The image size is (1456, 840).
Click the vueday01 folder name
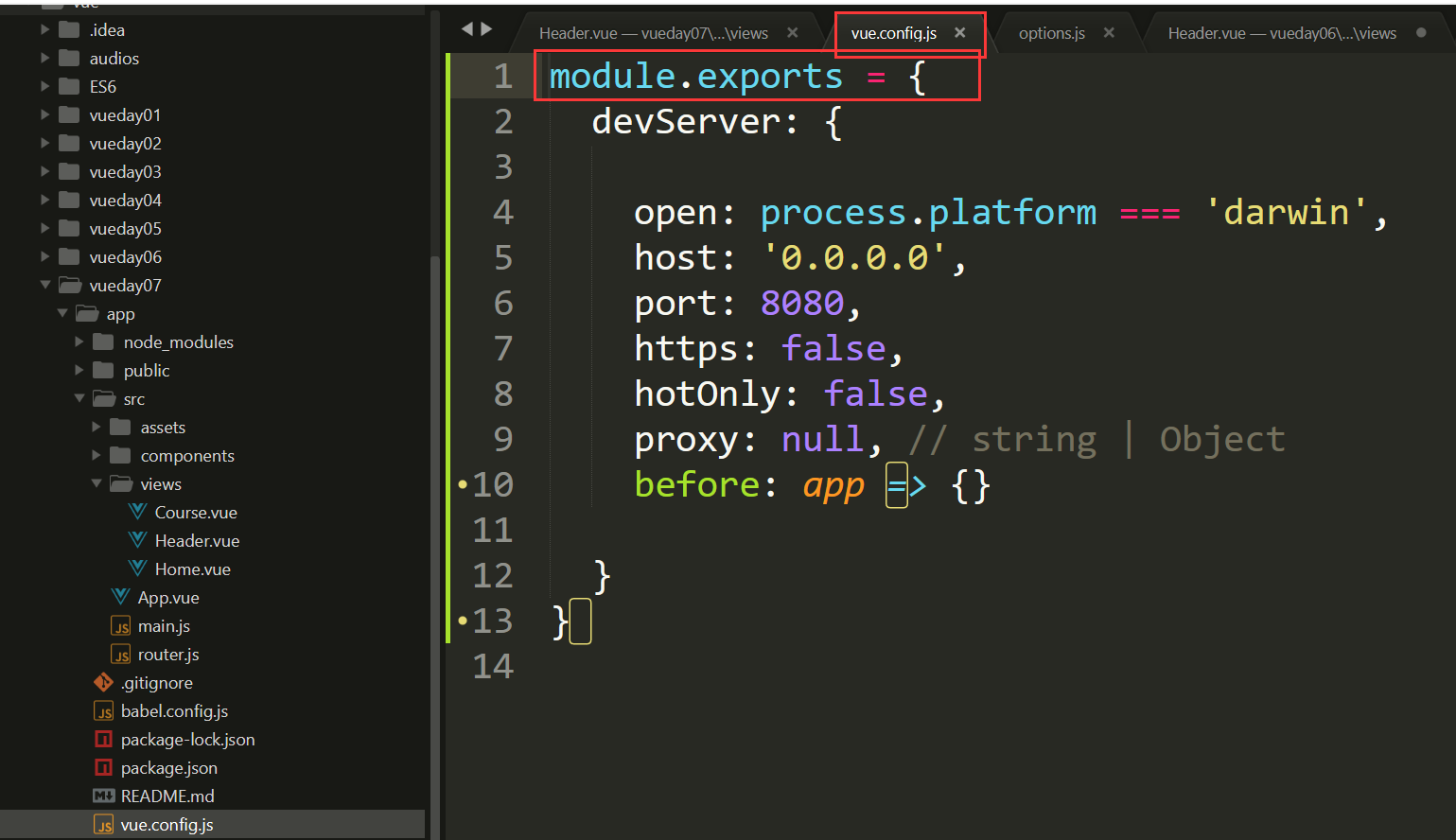tap(125, 114)
